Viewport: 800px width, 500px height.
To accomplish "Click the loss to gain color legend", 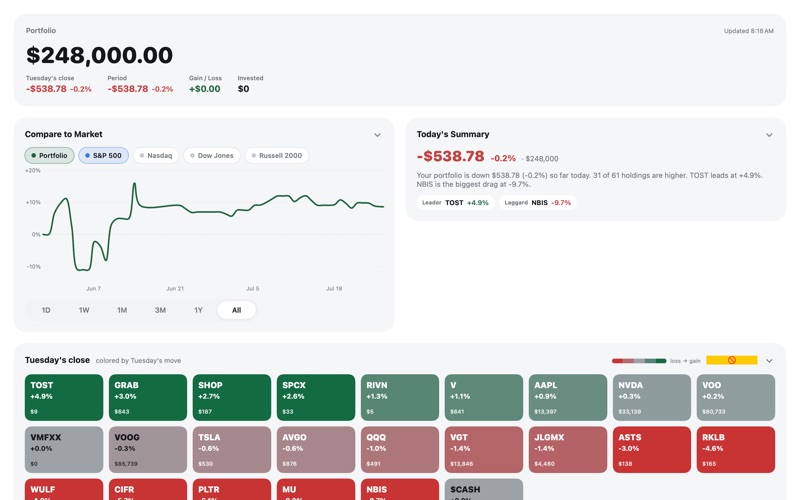I will [x=656, y=361].
